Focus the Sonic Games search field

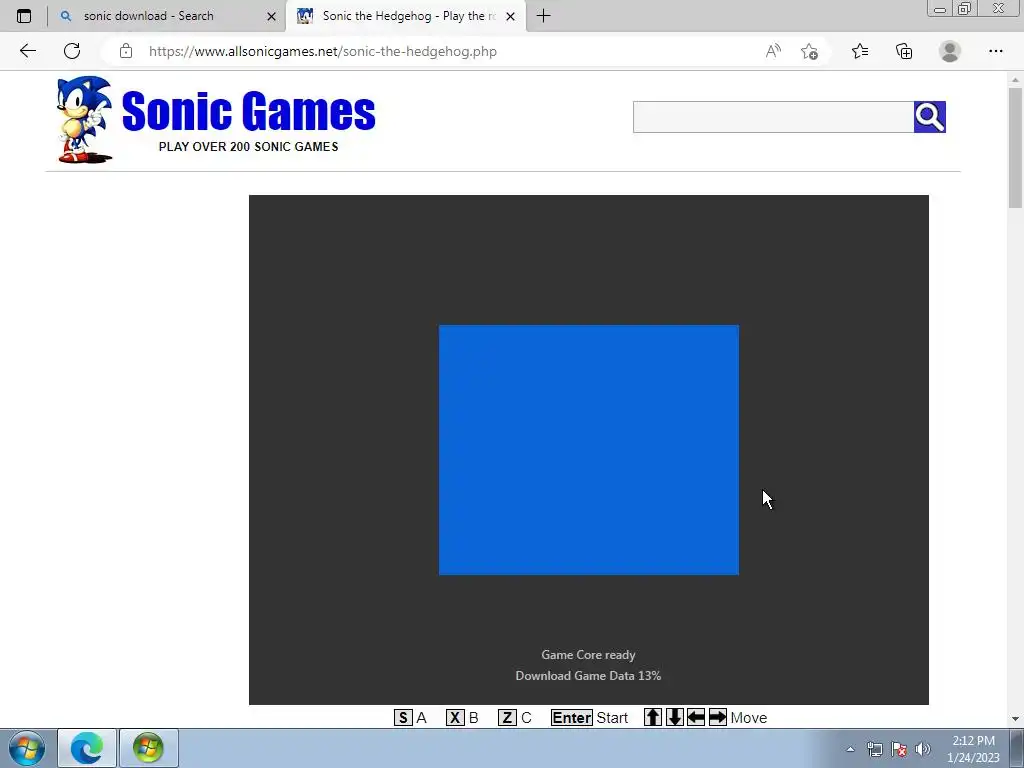773,117
